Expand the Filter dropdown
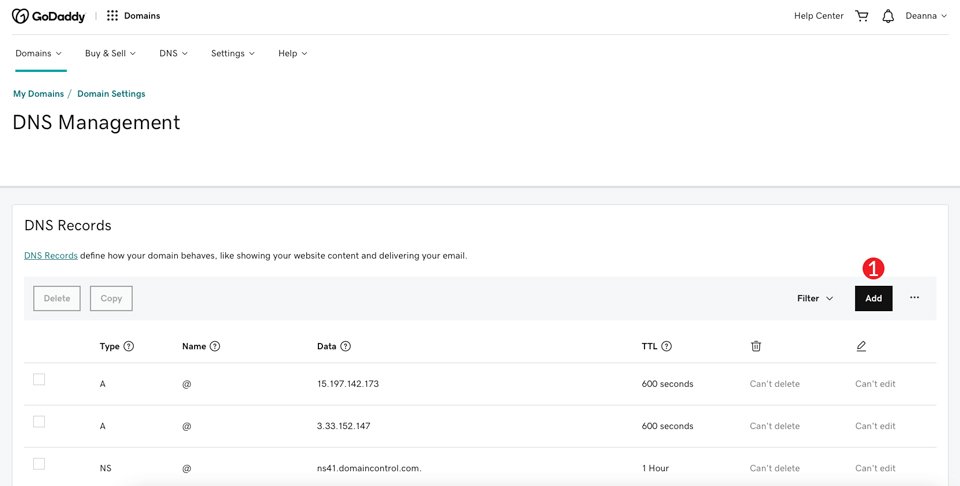 (815, 298)
